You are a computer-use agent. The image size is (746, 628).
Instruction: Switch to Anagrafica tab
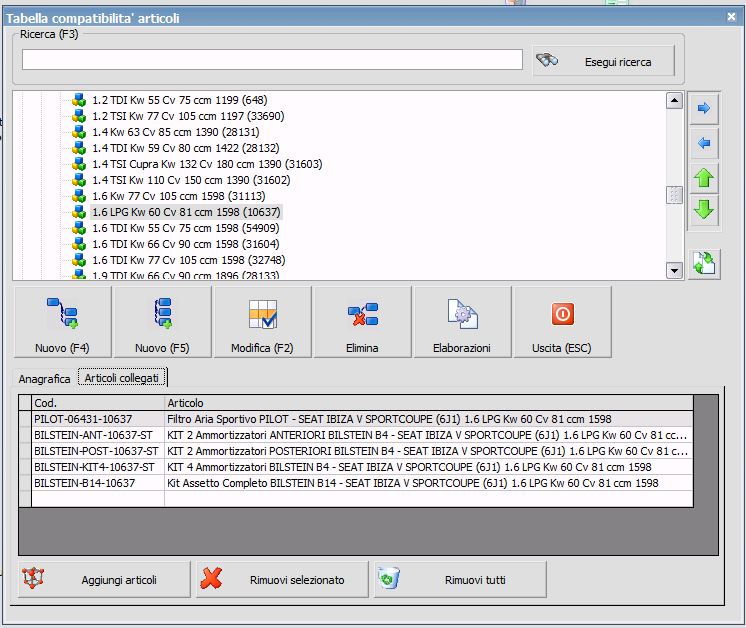click(x=44, y=379)
